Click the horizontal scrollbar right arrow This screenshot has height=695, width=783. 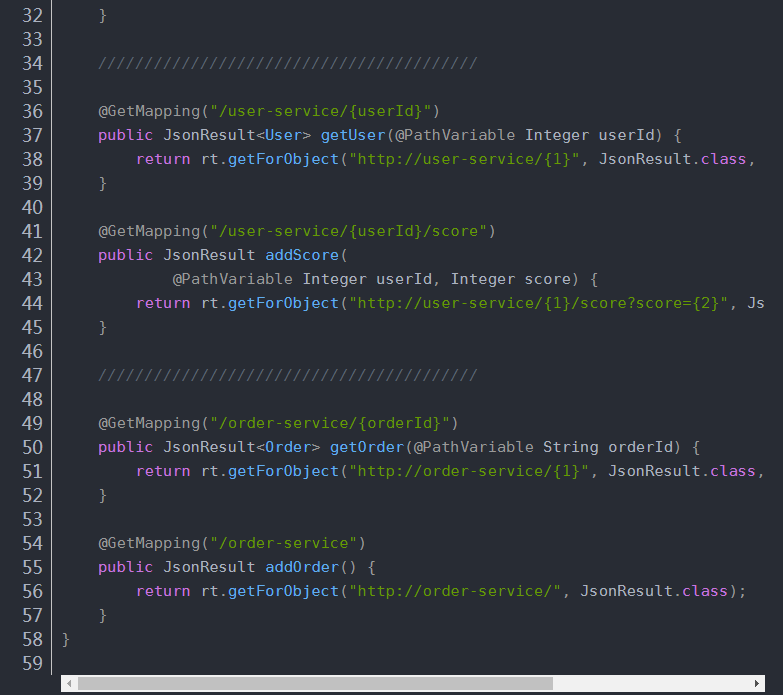(757, 684)
